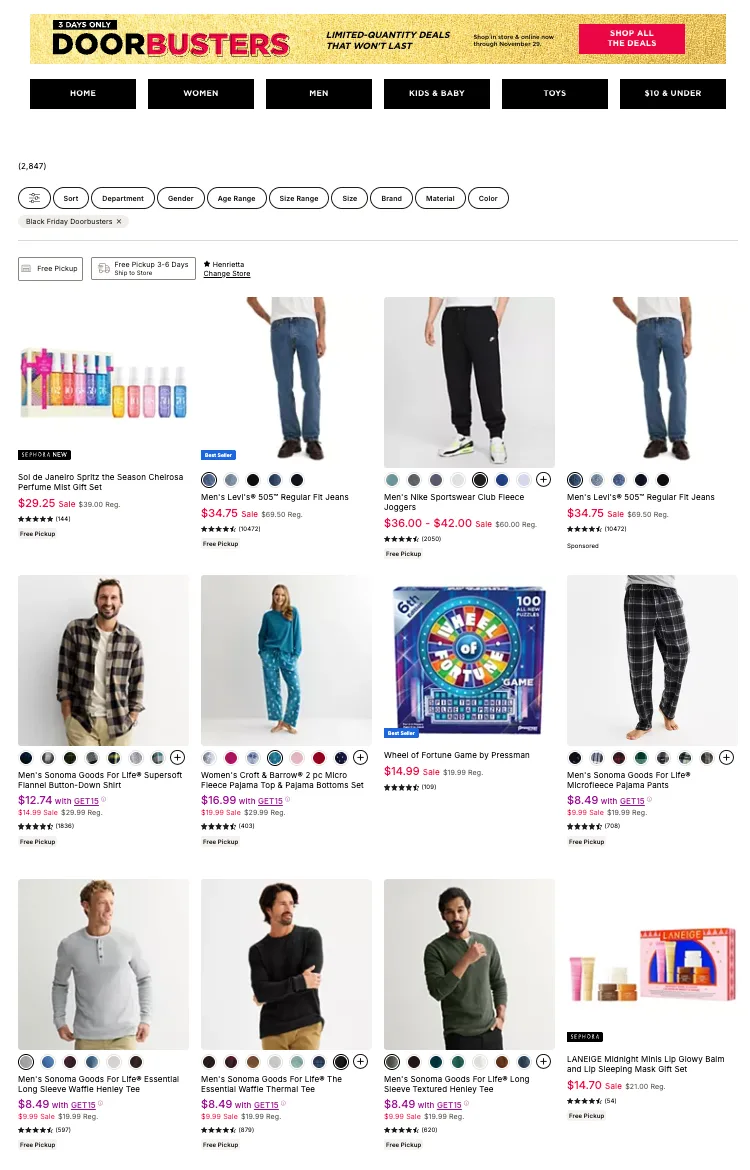The width and height of the screenshot is (750, 1170).
Task: Click SHOP ALL THE DEALS button
Action: tap(631, 39)
